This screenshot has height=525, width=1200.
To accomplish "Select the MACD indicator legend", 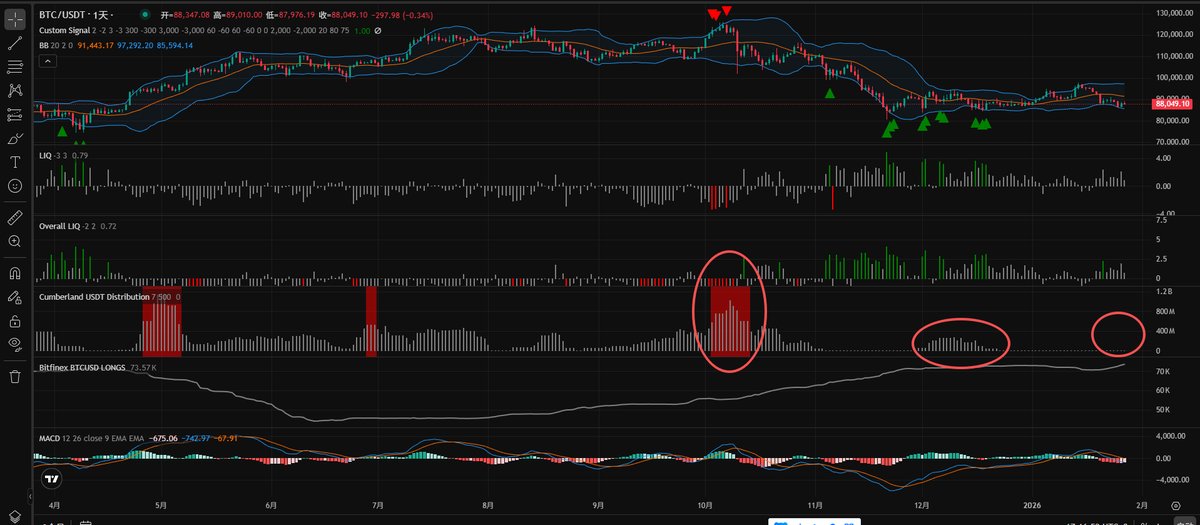I will coord(47,438).
